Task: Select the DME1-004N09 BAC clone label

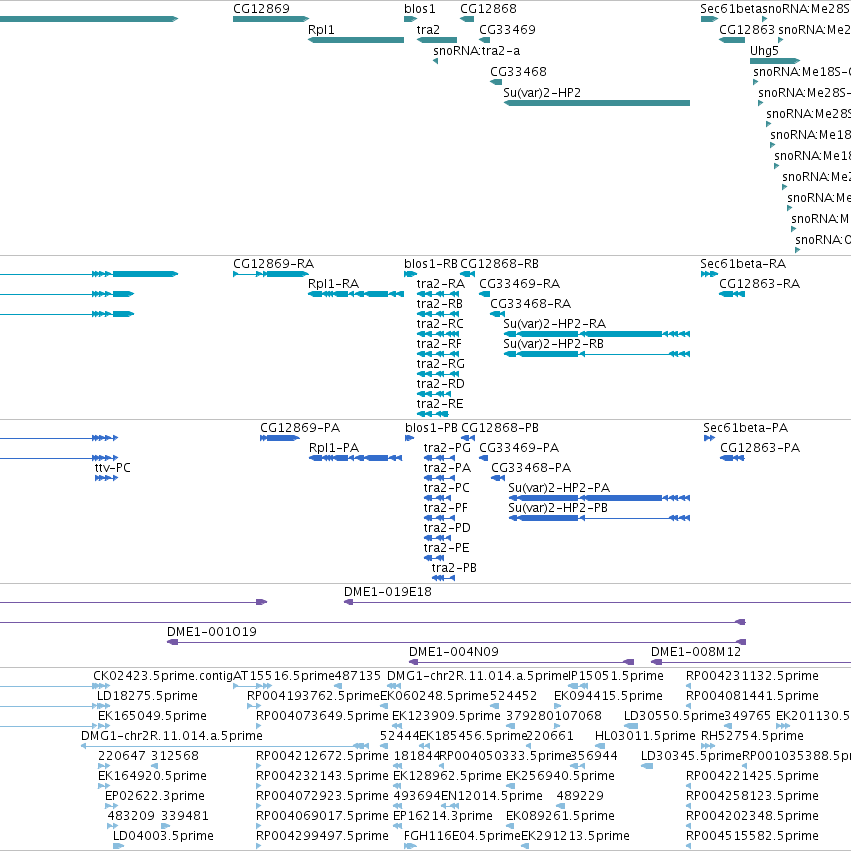Action: pos(454,652)
